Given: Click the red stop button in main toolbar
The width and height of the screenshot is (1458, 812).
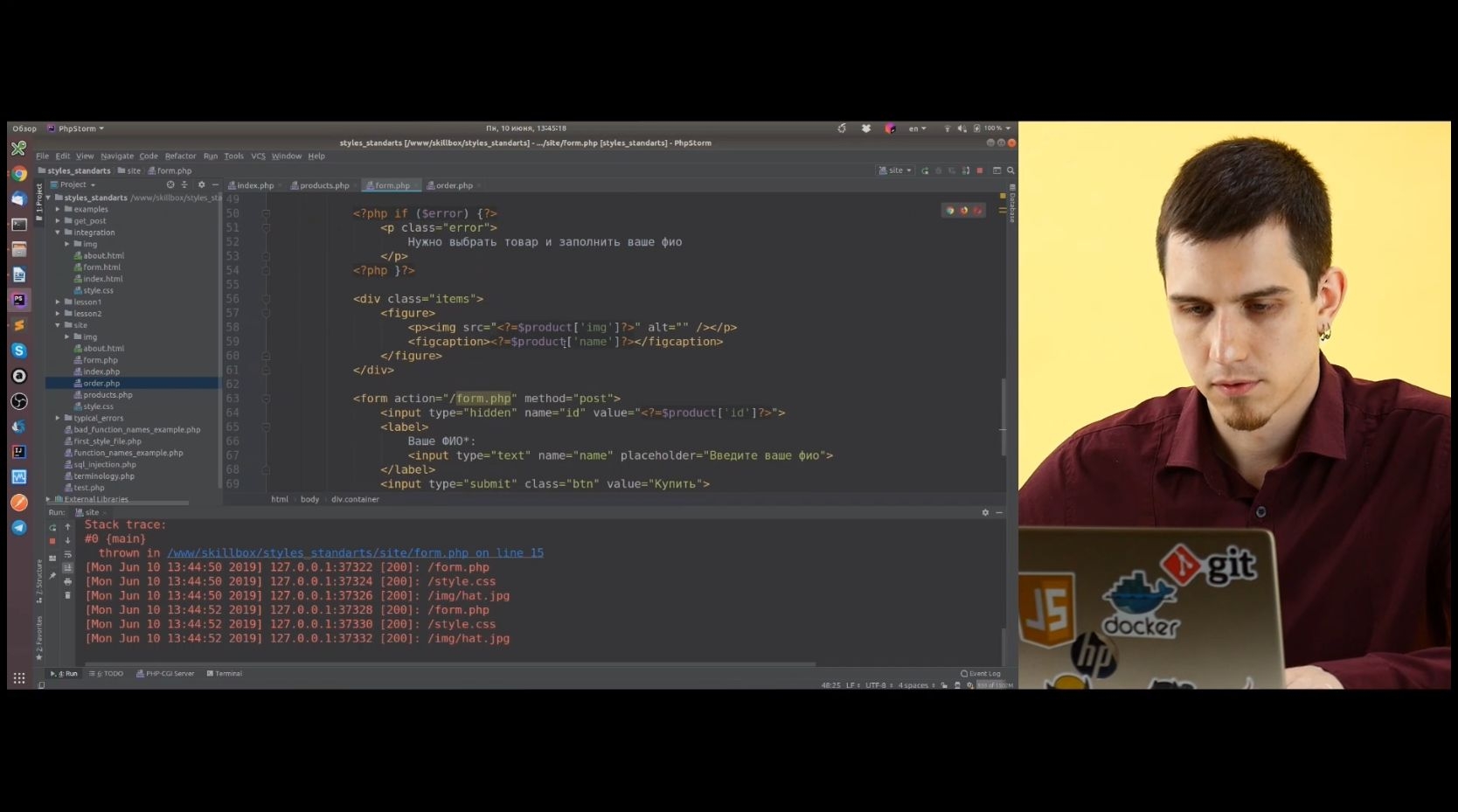Looking at the screenshot, I should coord(980,170).
